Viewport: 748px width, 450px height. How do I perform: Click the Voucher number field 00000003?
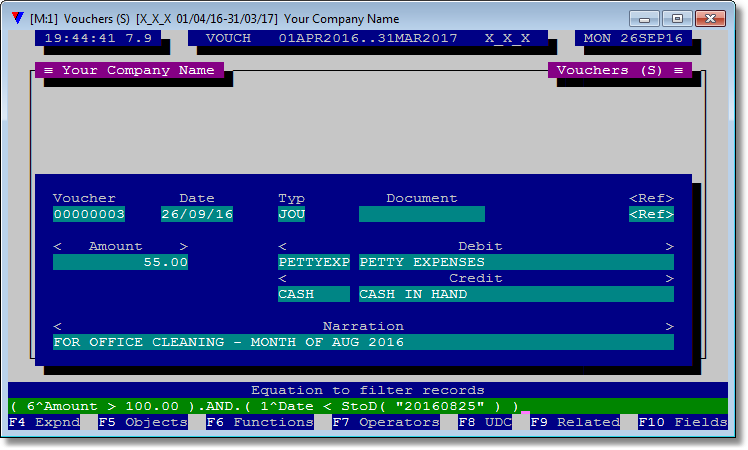(x=89, y=214)
